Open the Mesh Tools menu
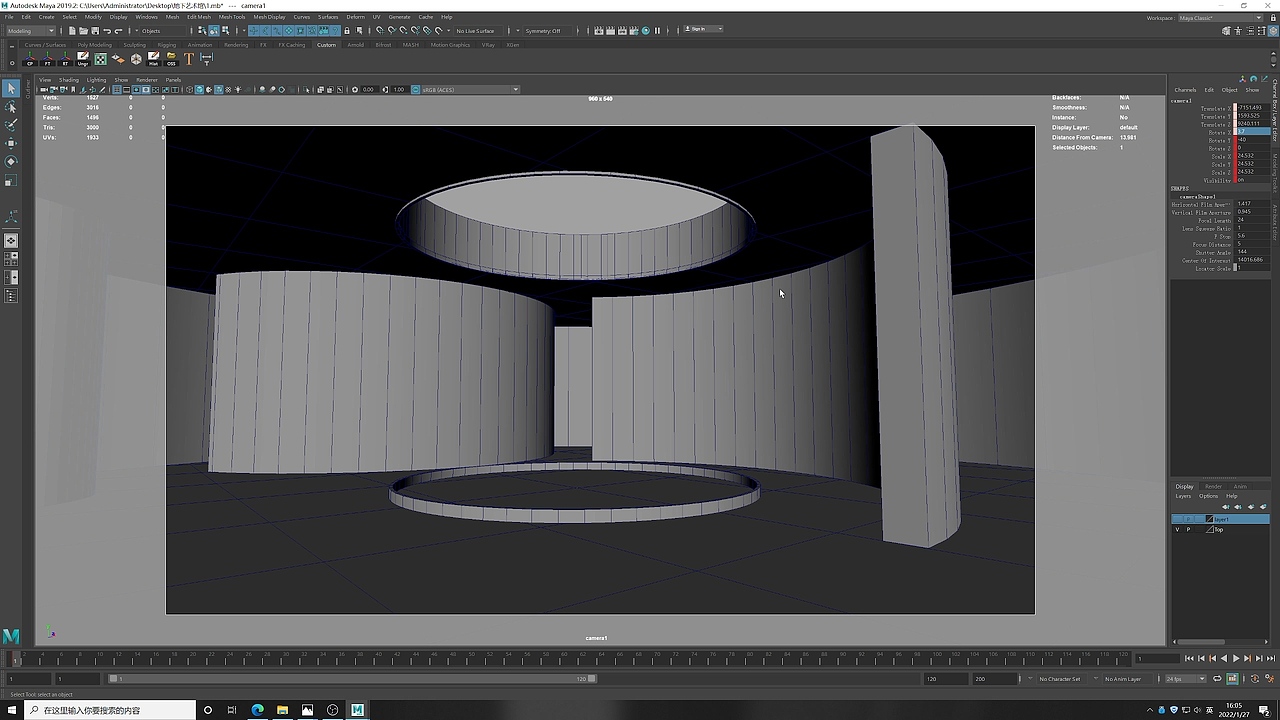The width and height of the screenshot is (1280, 720). [232, 17]
